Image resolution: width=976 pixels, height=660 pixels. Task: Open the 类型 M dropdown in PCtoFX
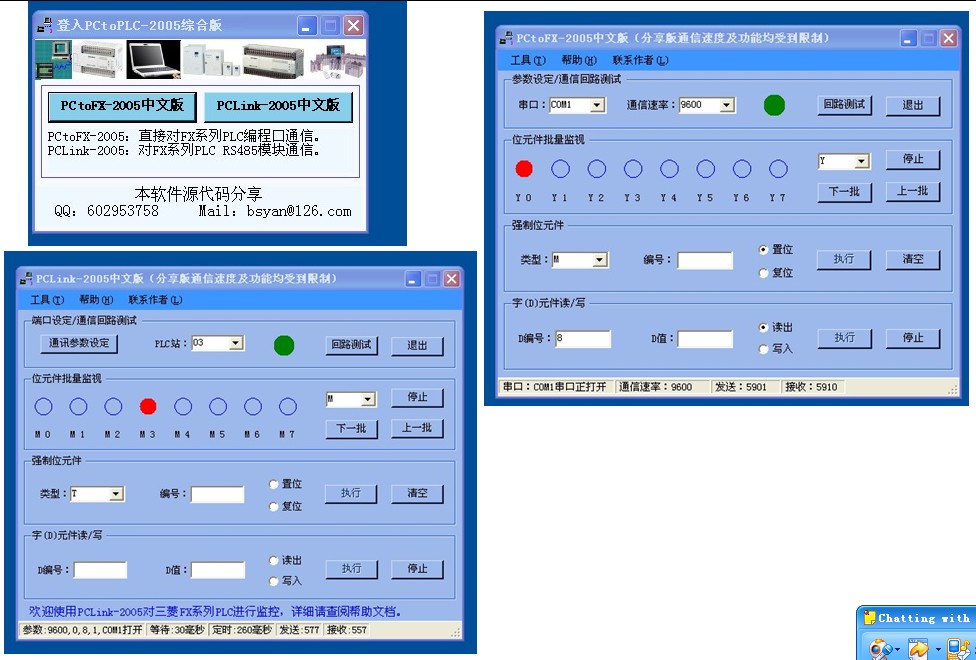pyautogui.click(x=599, y=260)
